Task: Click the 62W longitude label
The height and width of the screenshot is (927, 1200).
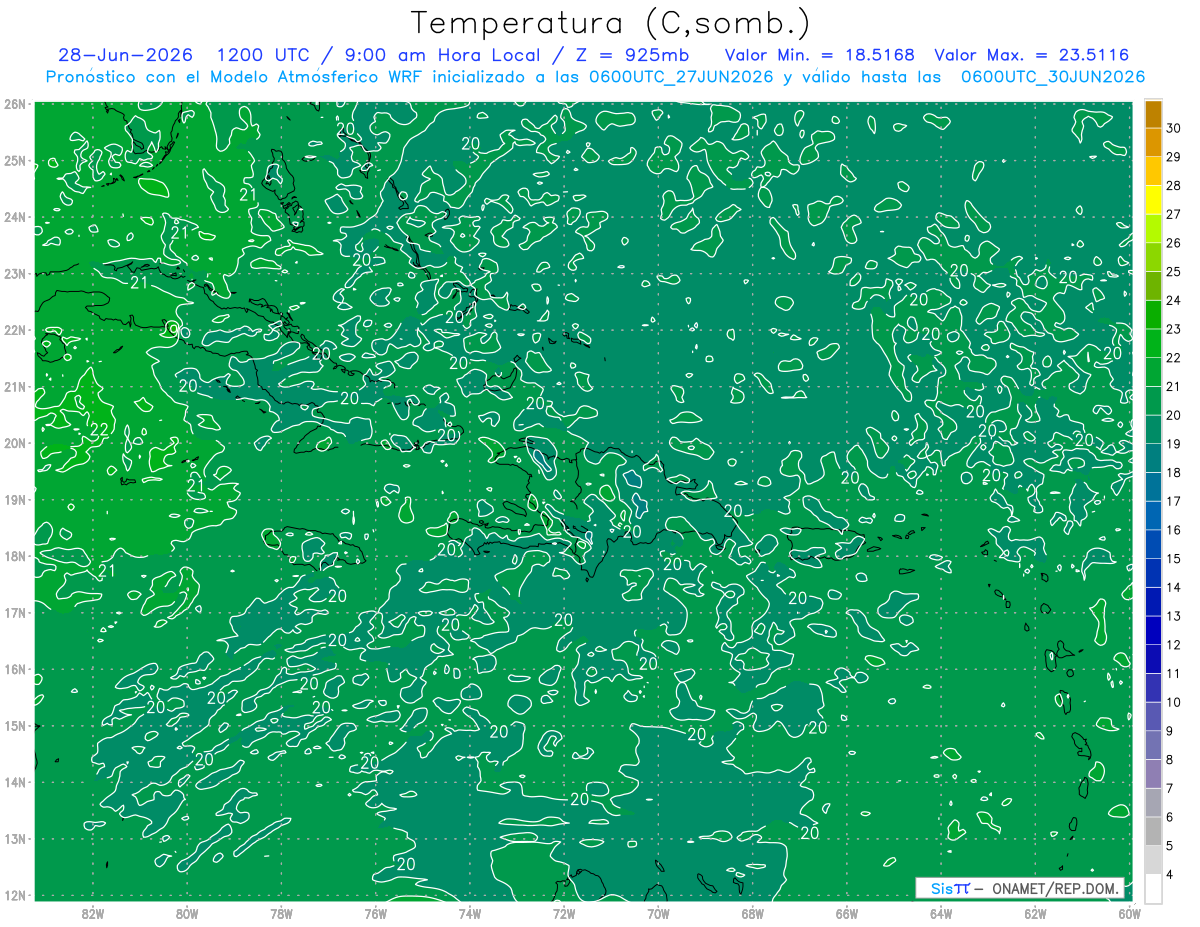Action: pos(1035,913)
